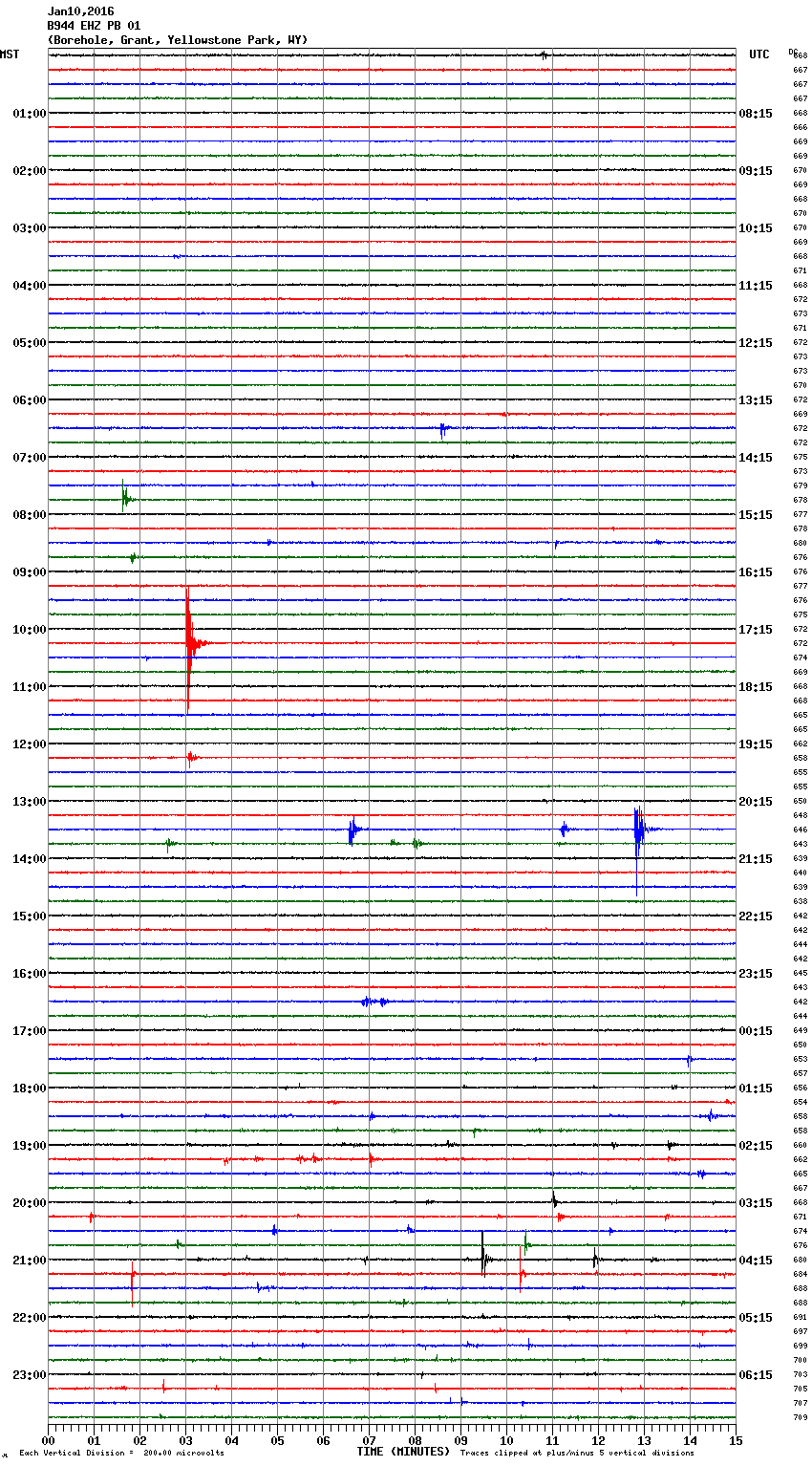Click the TIME (MINUTES) axis title

[x=403, y=1452]
